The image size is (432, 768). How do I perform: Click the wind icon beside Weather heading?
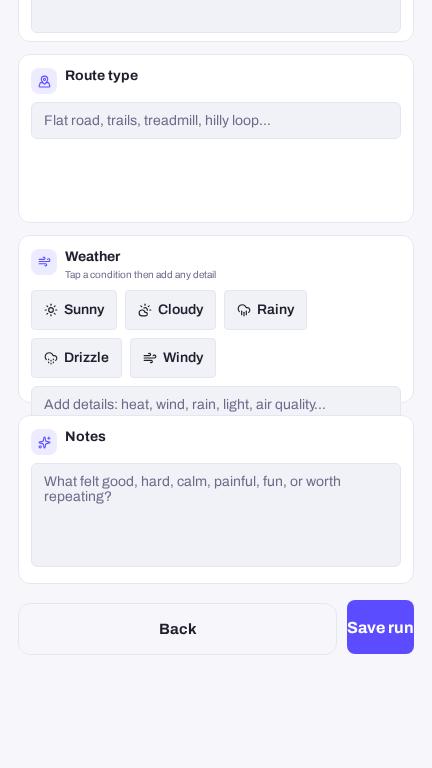[x=44, y=262]
